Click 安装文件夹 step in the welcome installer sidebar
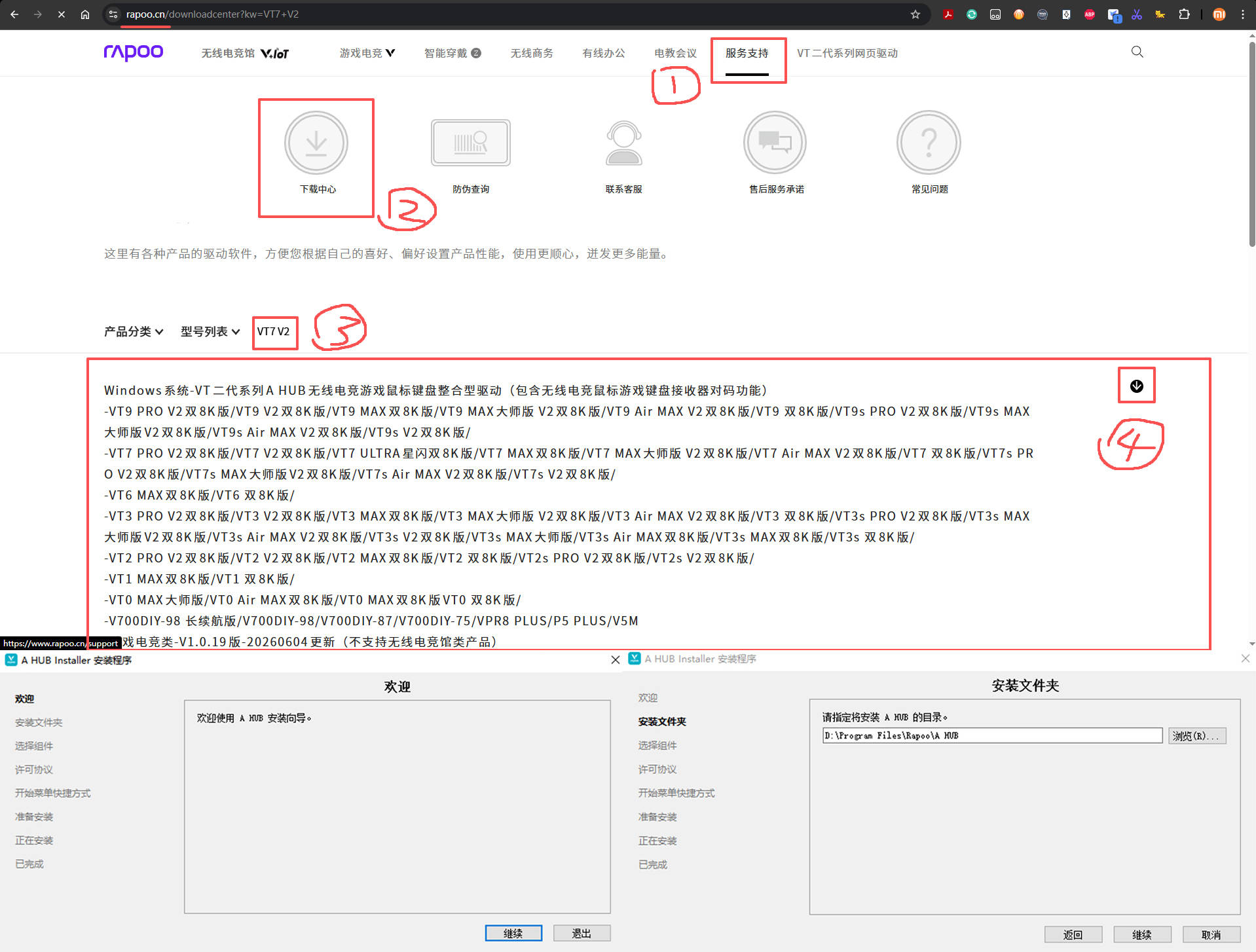This screenshot has width=1256, height=952. (x=39, y=722)
